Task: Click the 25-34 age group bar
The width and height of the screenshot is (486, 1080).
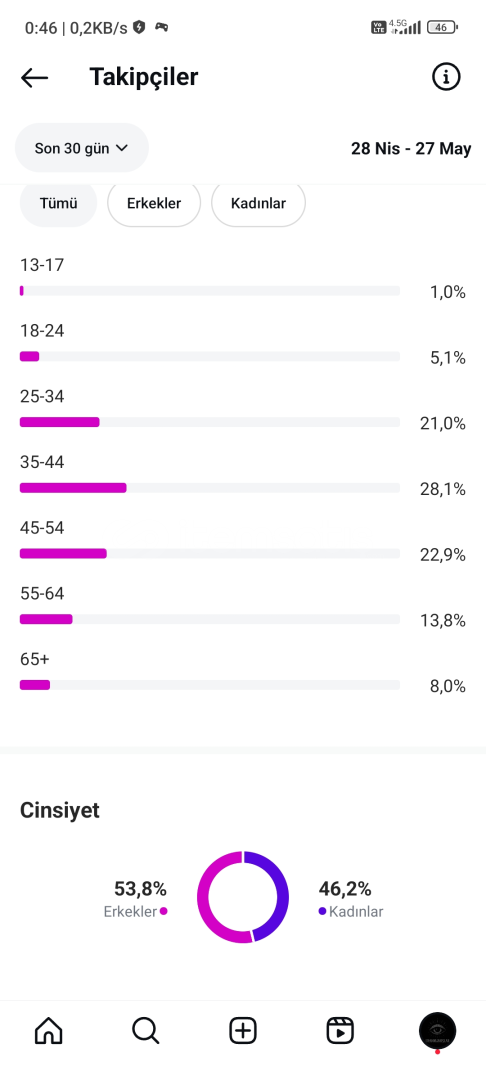Action: pyautogui.click(x=210, y=422)
